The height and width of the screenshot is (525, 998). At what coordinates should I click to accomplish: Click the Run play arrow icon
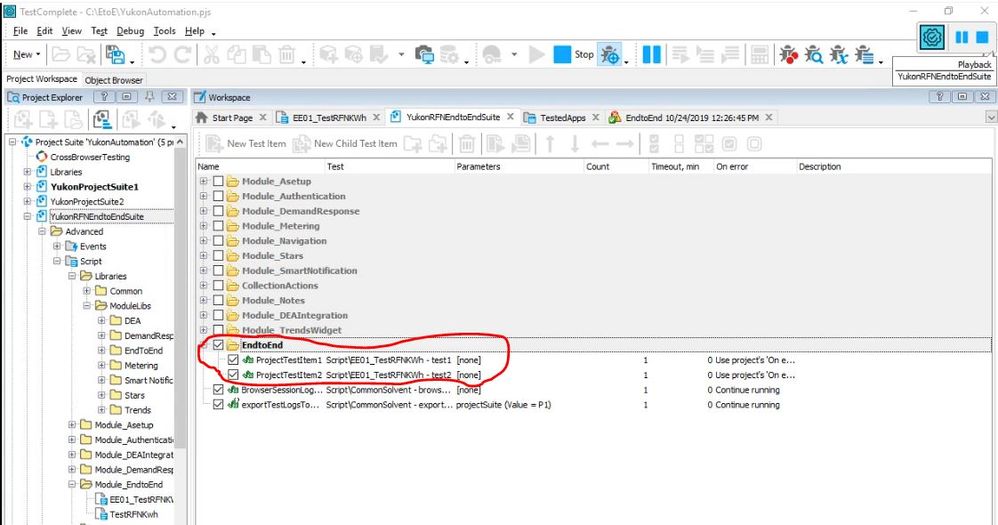pyautogui.click(x=537, y=54)
